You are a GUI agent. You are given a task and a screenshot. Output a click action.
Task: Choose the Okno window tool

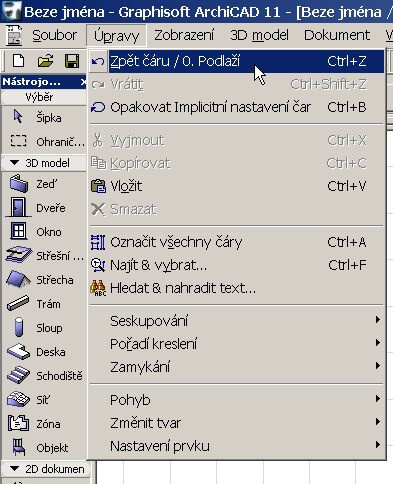pyautogui.click(x=44, y=232)
